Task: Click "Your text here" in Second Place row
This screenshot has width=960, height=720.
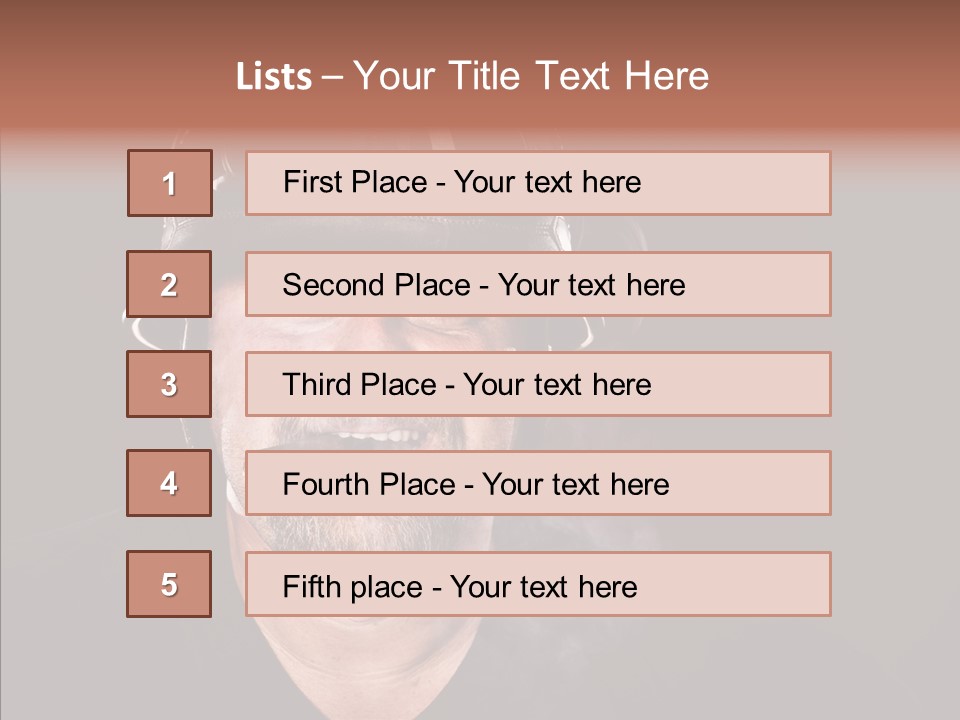Action: pos(591,285)
